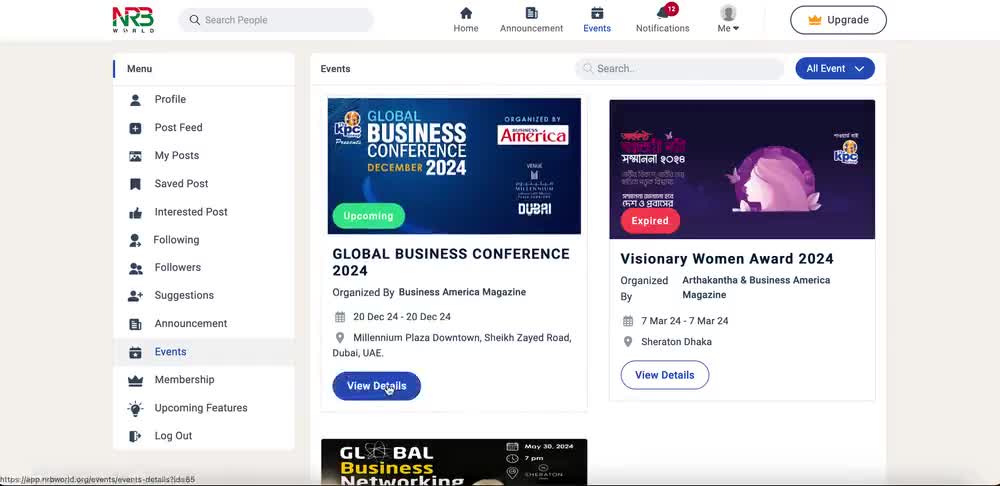Click the sidebar Events calendar icon
The height and width of the screenshot is (486, 1000).
135,352
